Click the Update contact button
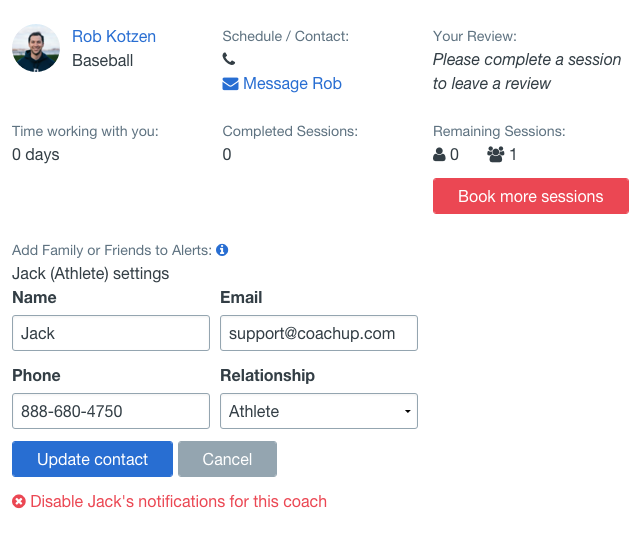Viewport: 641px width, 538px height. (92, 459)
